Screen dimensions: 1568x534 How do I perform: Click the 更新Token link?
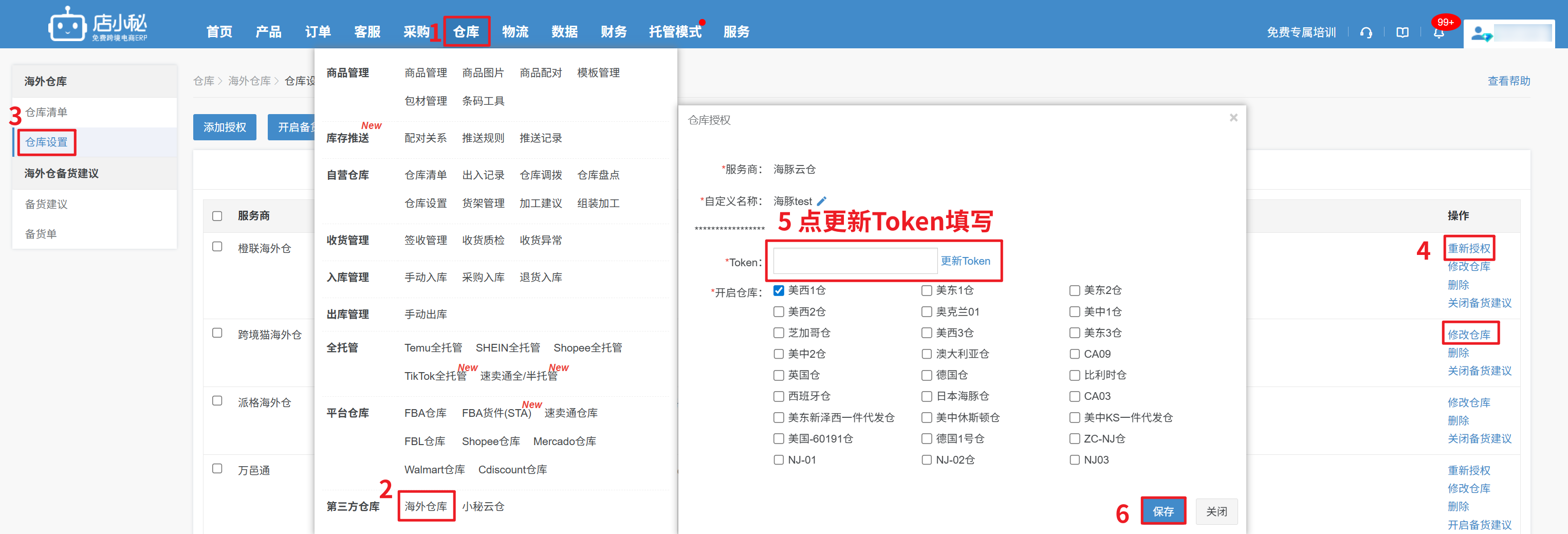(965, 261)
